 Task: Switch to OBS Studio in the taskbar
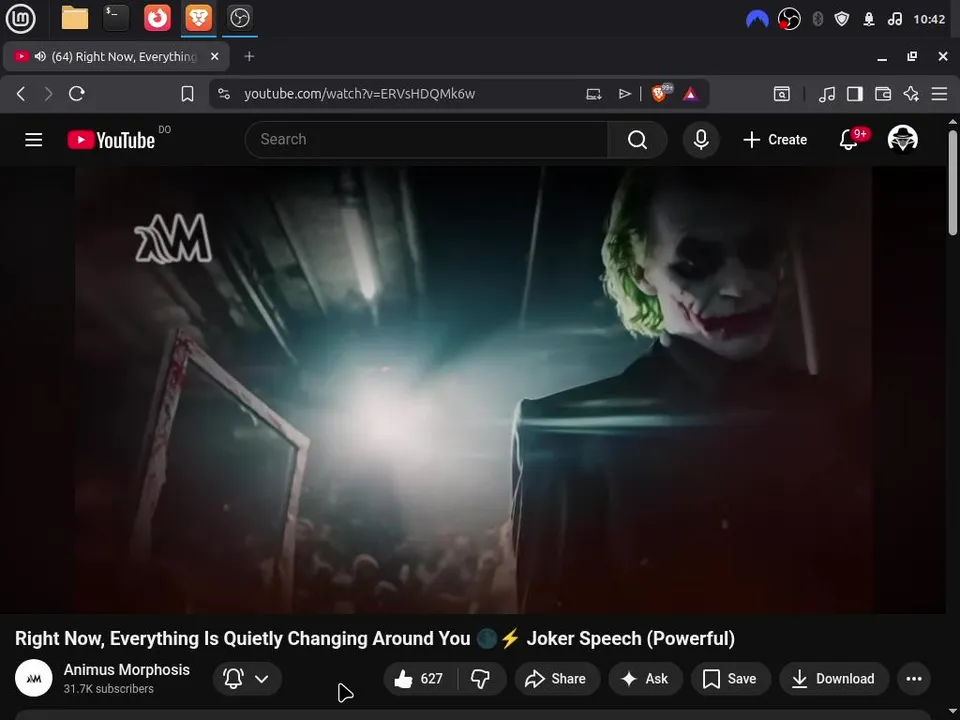[x=239, y=18]
